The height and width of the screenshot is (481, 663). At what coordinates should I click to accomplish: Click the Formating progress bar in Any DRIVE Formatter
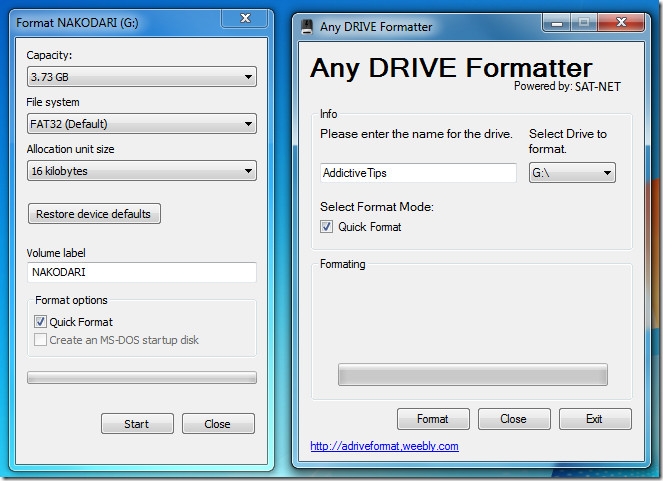(x=473, y=374)
